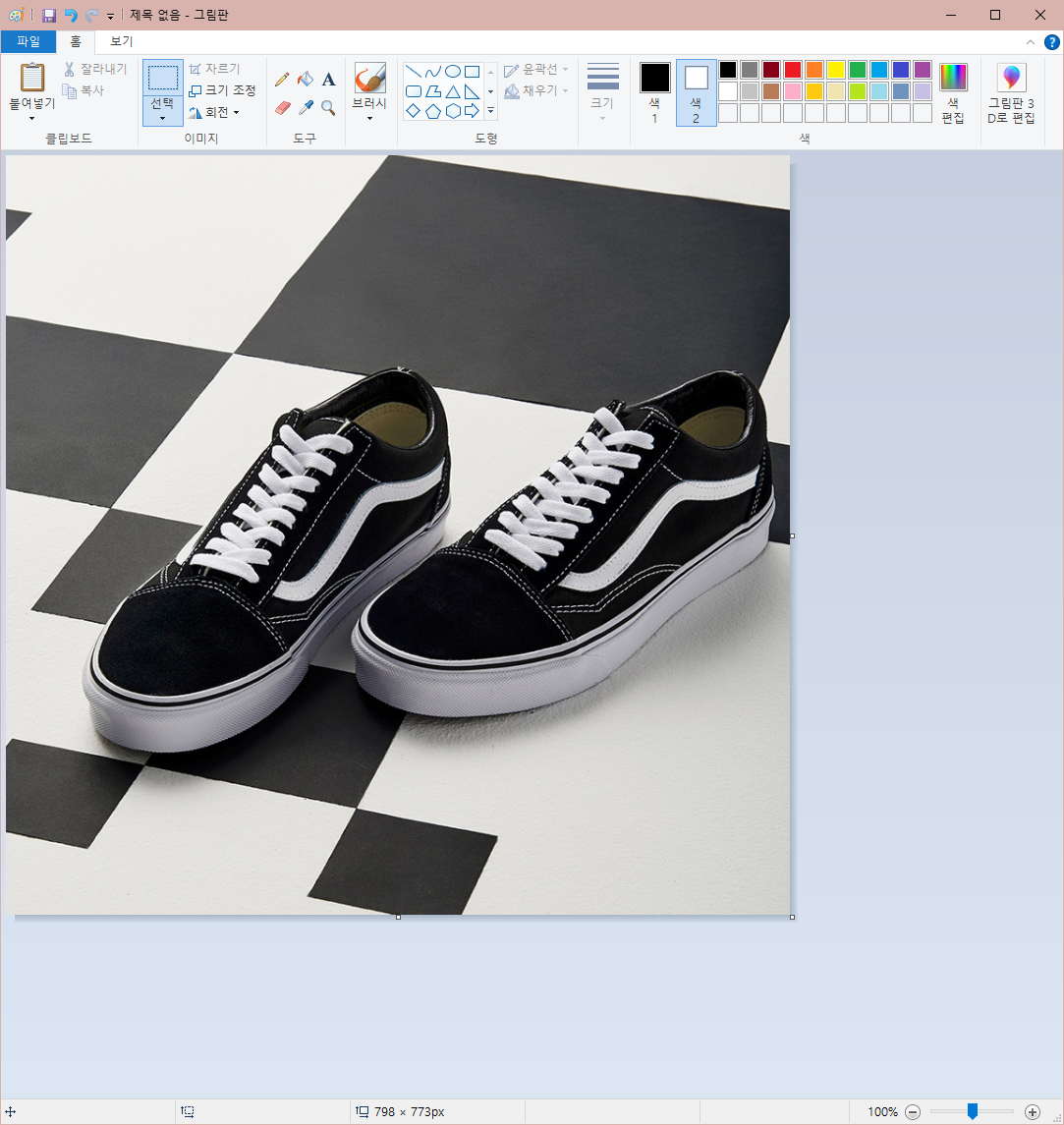Switch to the 보기 tab

click(x=121, y=41)
